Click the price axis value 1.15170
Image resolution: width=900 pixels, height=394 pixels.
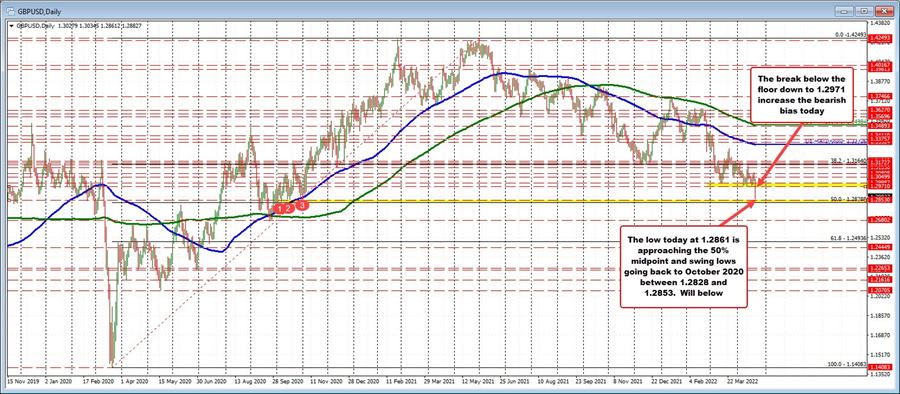pyautogui.click(x=879, y=354)
